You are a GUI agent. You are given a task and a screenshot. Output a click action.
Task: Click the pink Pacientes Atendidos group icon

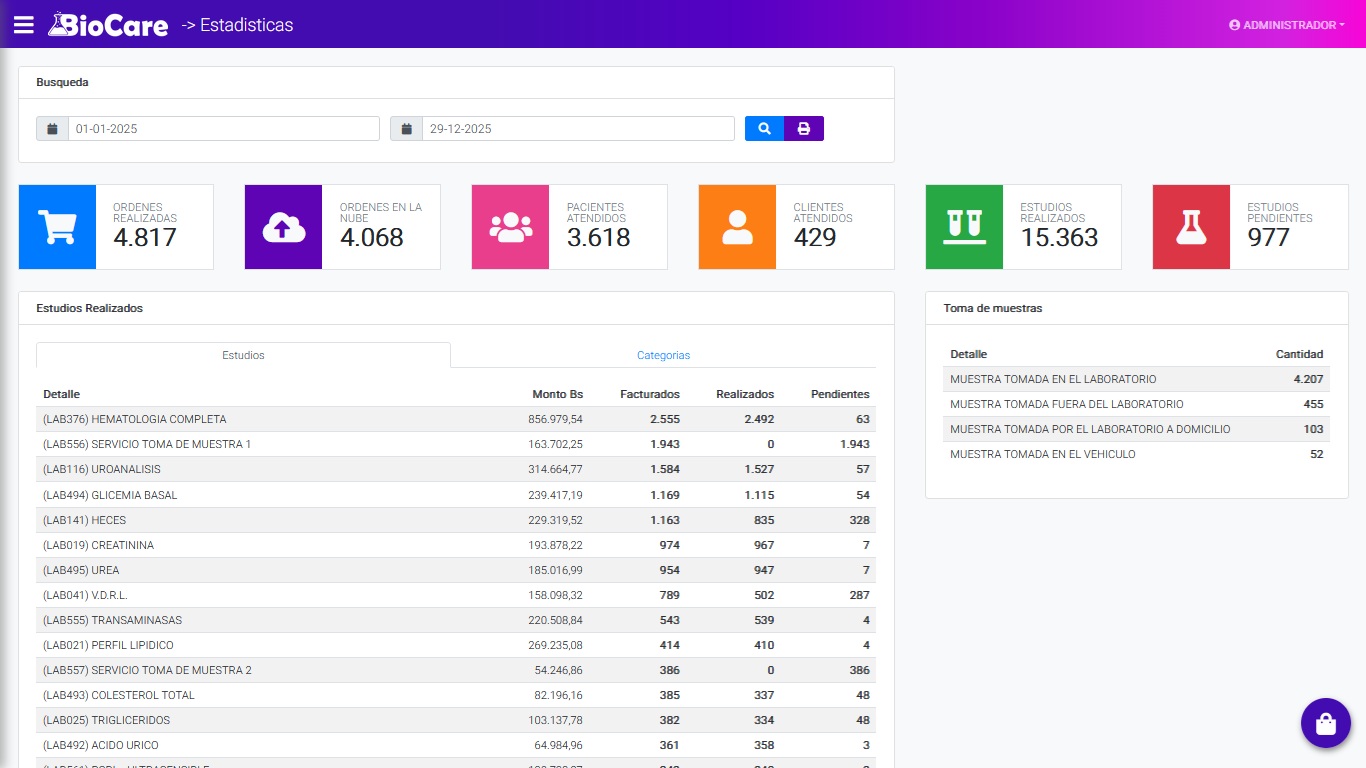point(510,227)
